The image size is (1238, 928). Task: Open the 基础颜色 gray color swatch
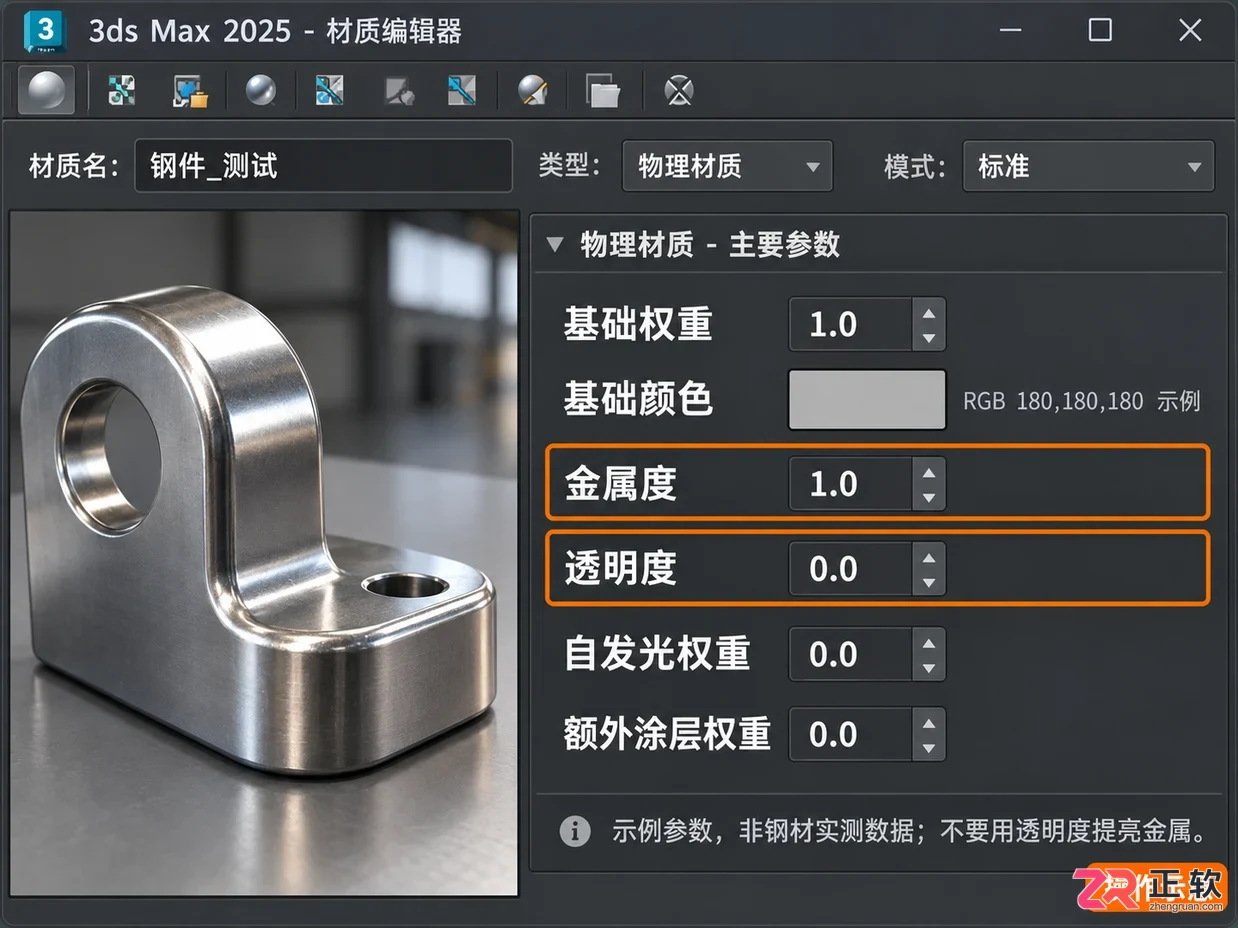point(867,400)
